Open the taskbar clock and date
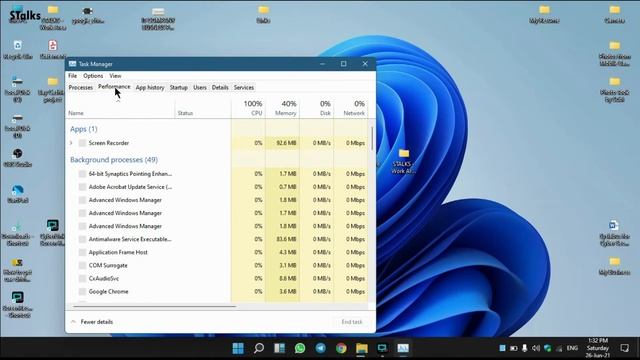This screenshot has width=640, height=360. (598, 348)
